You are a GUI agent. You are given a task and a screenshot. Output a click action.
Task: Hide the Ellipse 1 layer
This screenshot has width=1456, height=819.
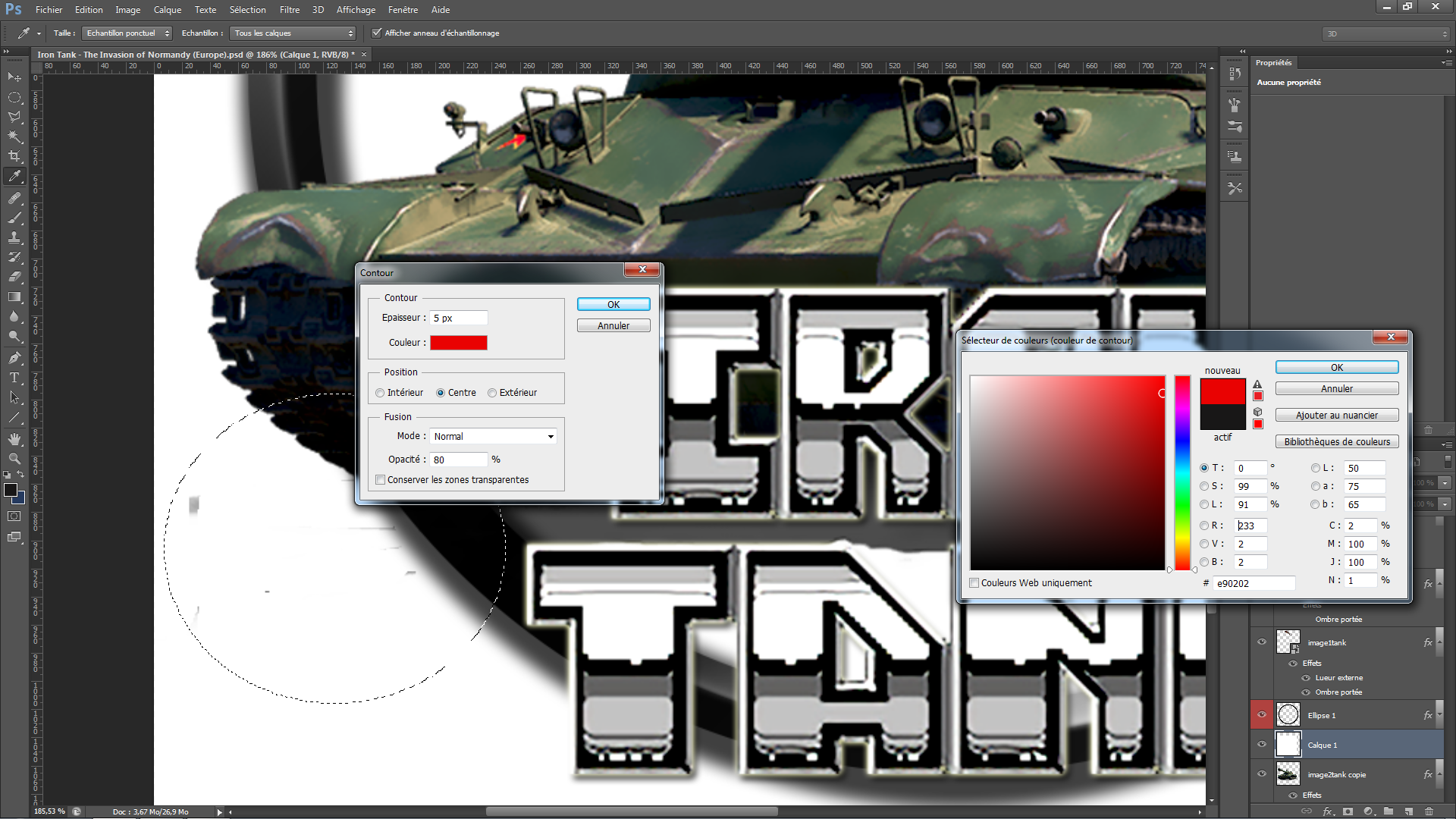click(x=1262, y=714)
